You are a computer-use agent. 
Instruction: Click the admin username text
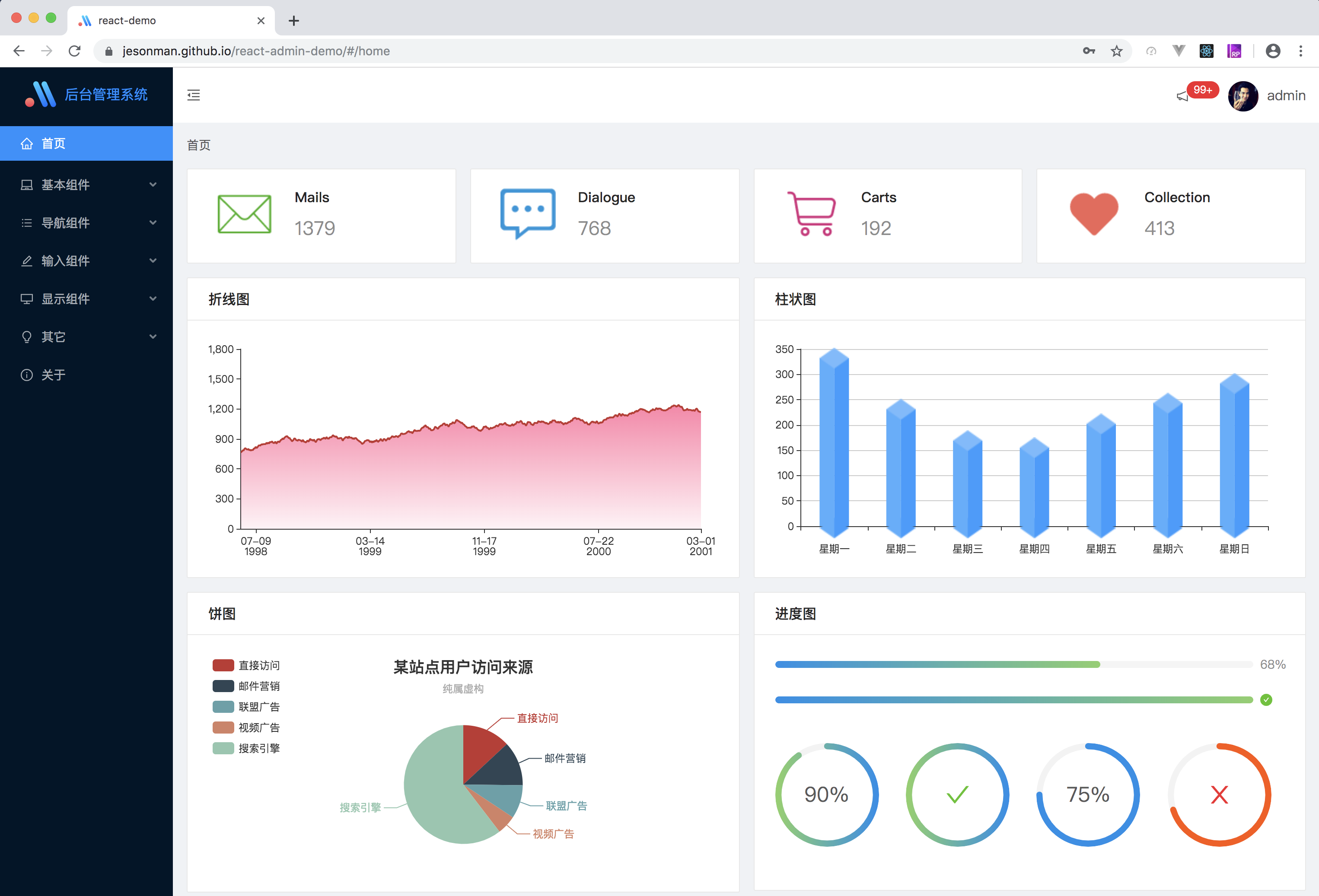[1286, 96]
